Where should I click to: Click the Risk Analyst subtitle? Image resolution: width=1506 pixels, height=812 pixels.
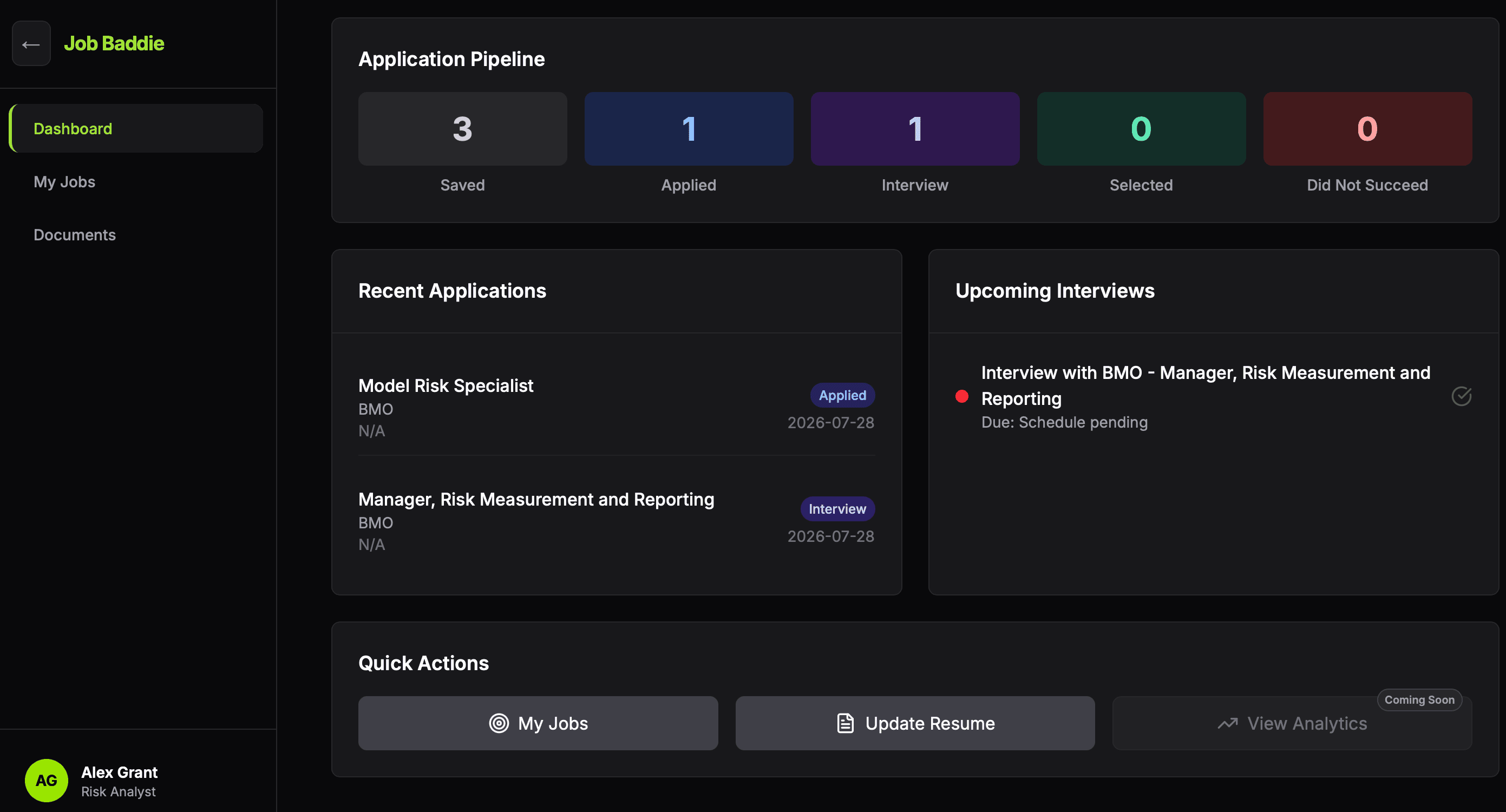point(119,791)
